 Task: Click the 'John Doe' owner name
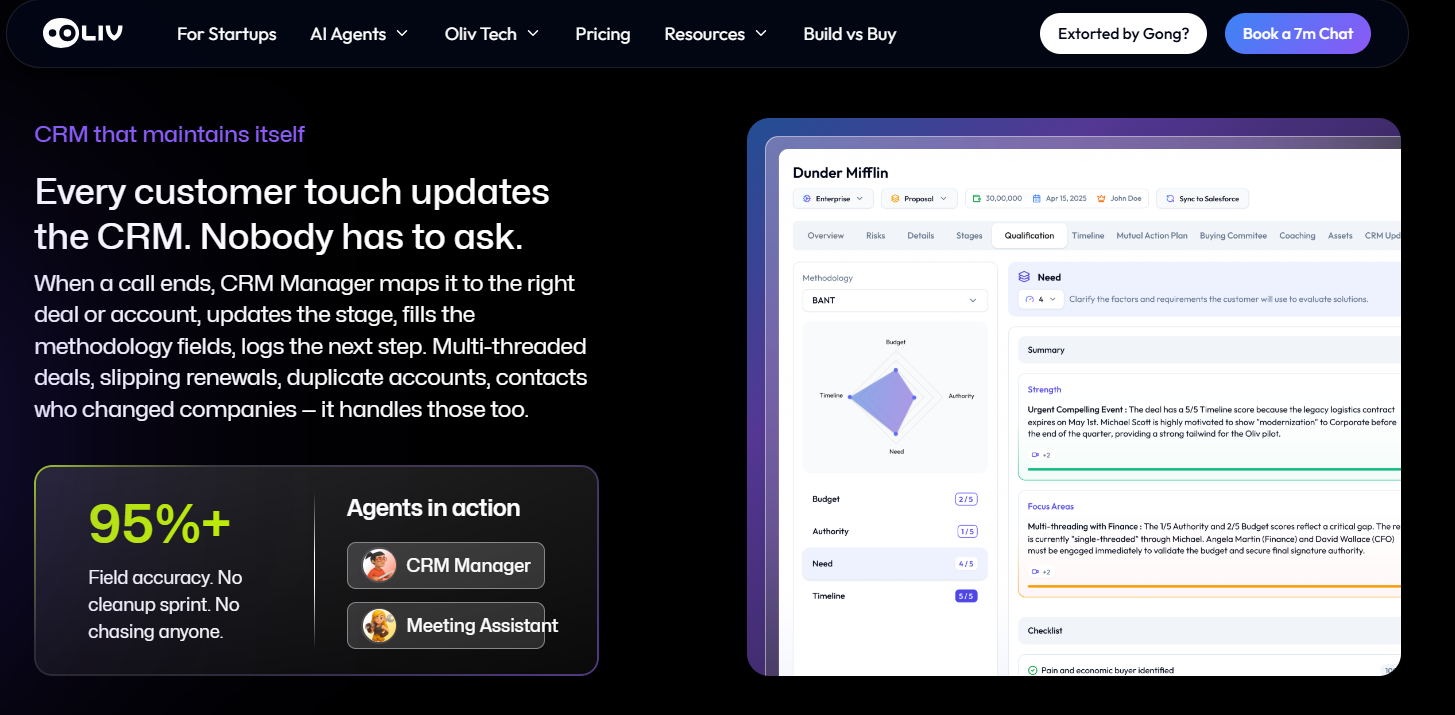click(1125, 199)
